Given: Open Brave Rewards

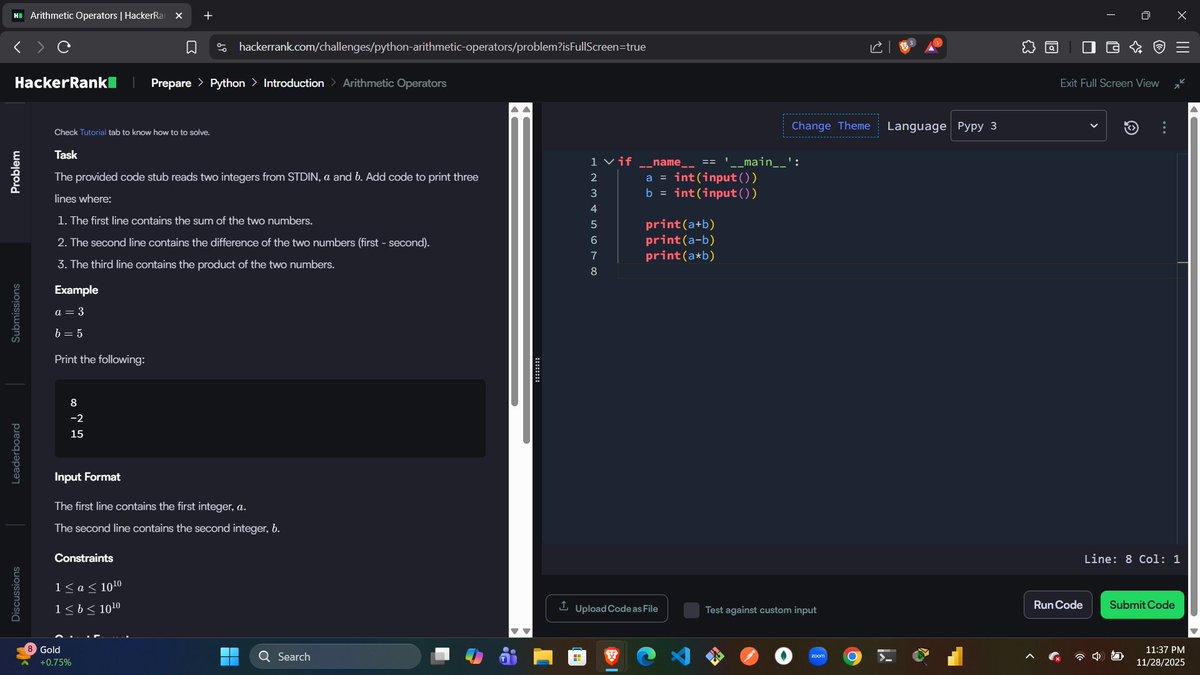Looking at the screenshot, I should (x=931, y=46).
